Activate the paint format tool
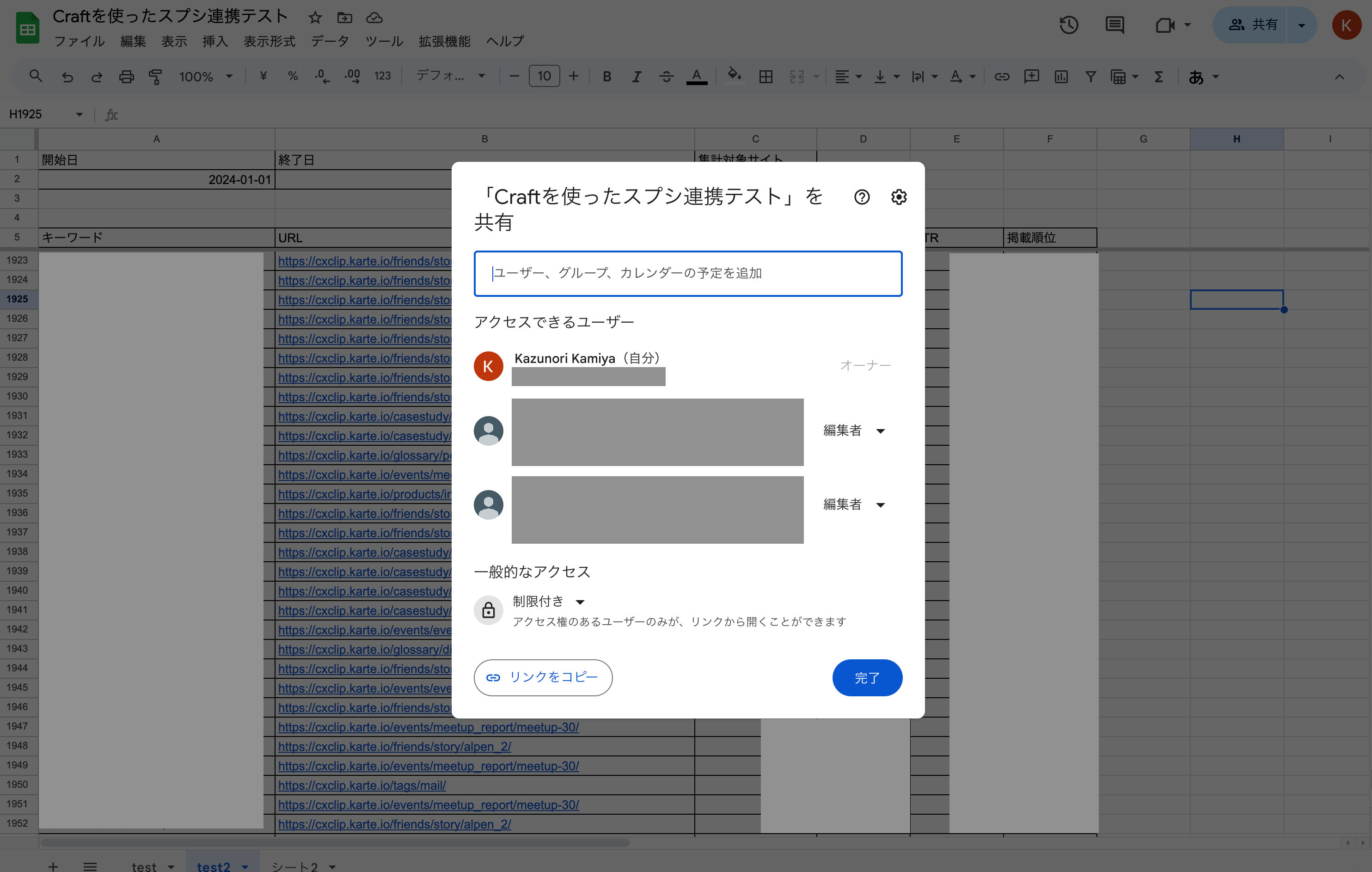 [155, 76]
